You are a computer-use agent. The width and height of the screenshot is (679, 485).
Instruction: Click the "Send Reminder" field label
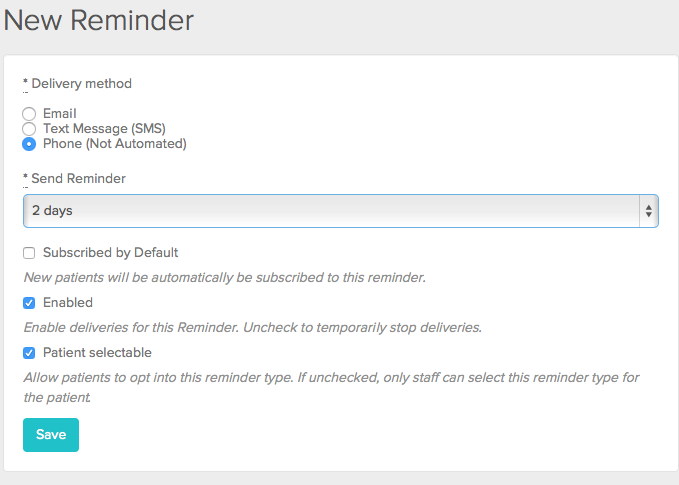[x=78, y=179]
